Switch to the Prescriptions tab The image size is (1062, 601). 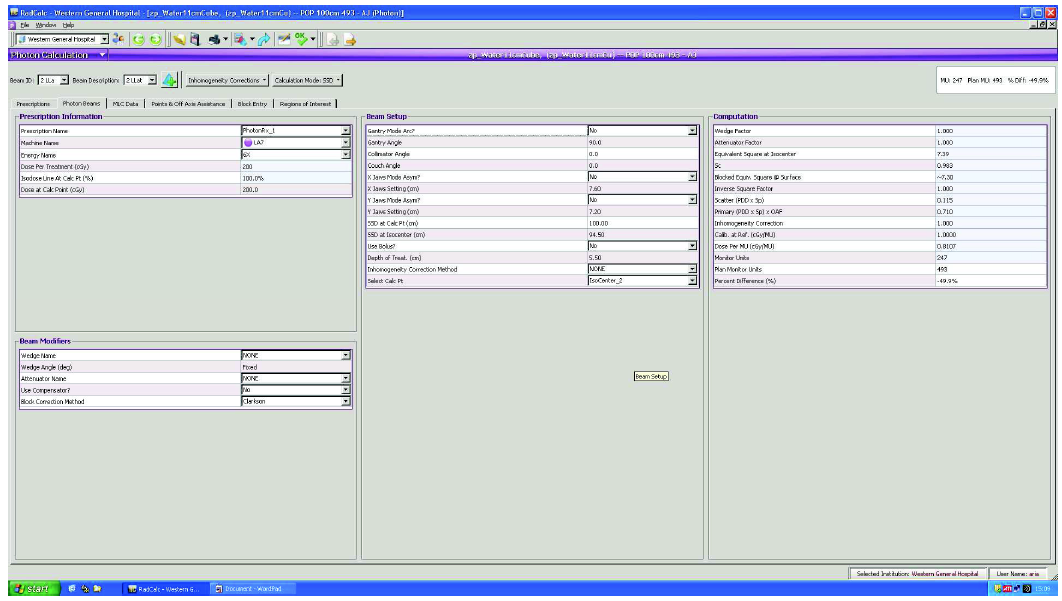pos(33,104)
